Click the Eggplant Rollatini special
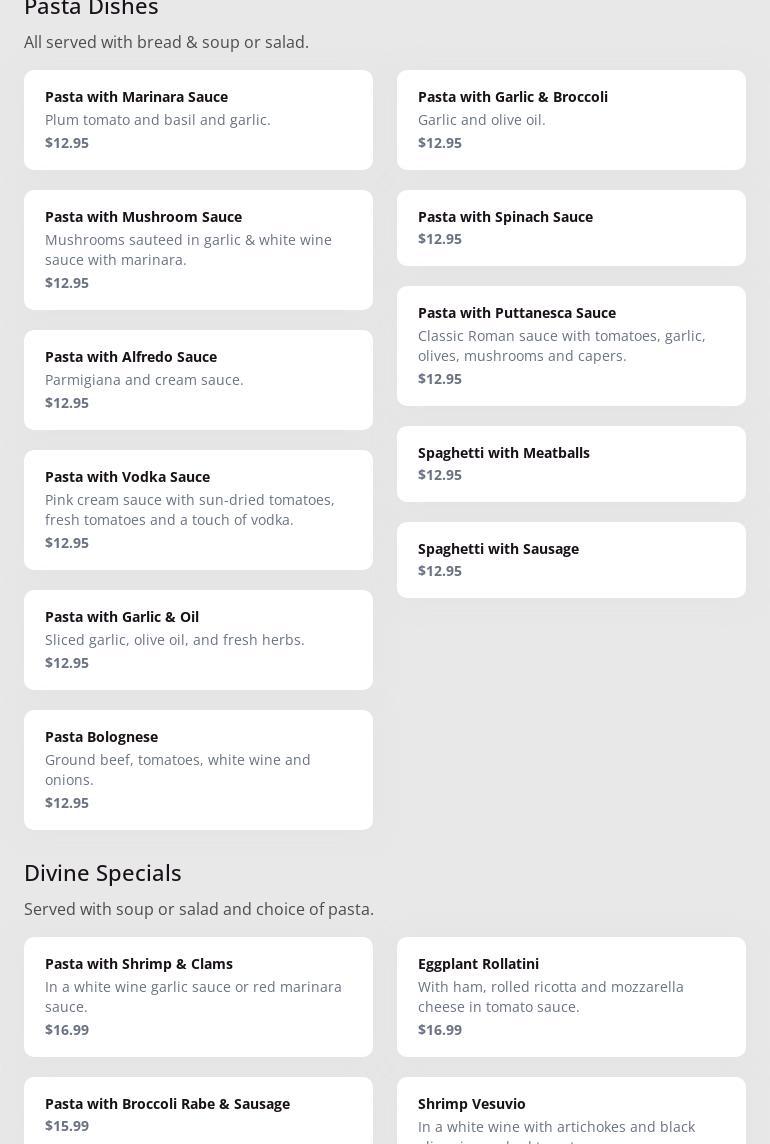This screenshot has height=1144, width=770. pyautogui.click(x=571, y=997)
